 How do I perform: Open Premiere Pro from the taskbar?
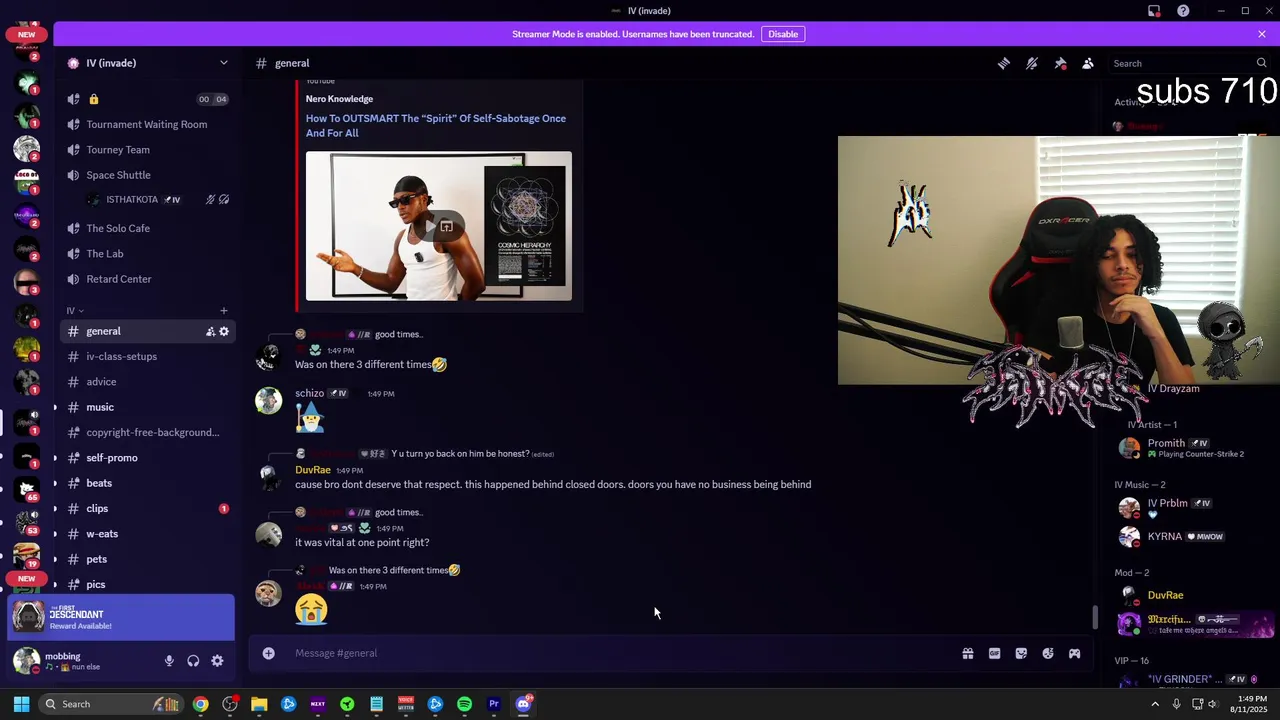[x=494, y=704]
